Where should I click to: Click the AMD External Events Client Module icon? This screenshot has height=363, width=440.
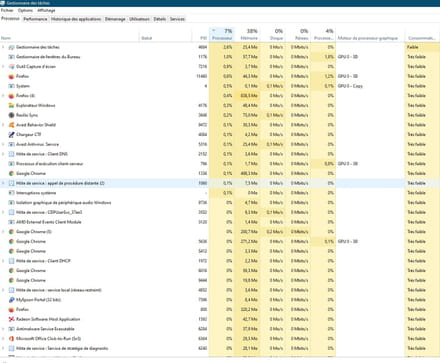coord(11,222)
